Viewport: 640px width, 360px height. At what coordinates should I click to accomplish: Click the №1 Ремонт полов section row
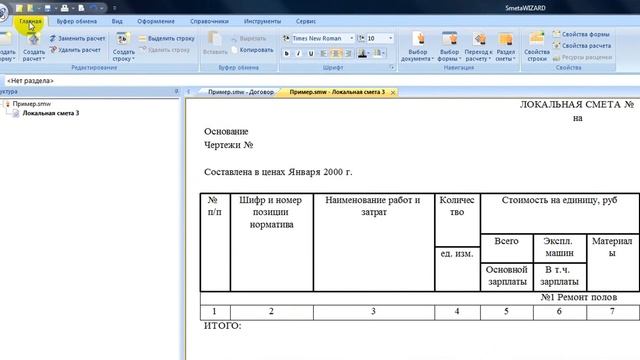(420, 298)
